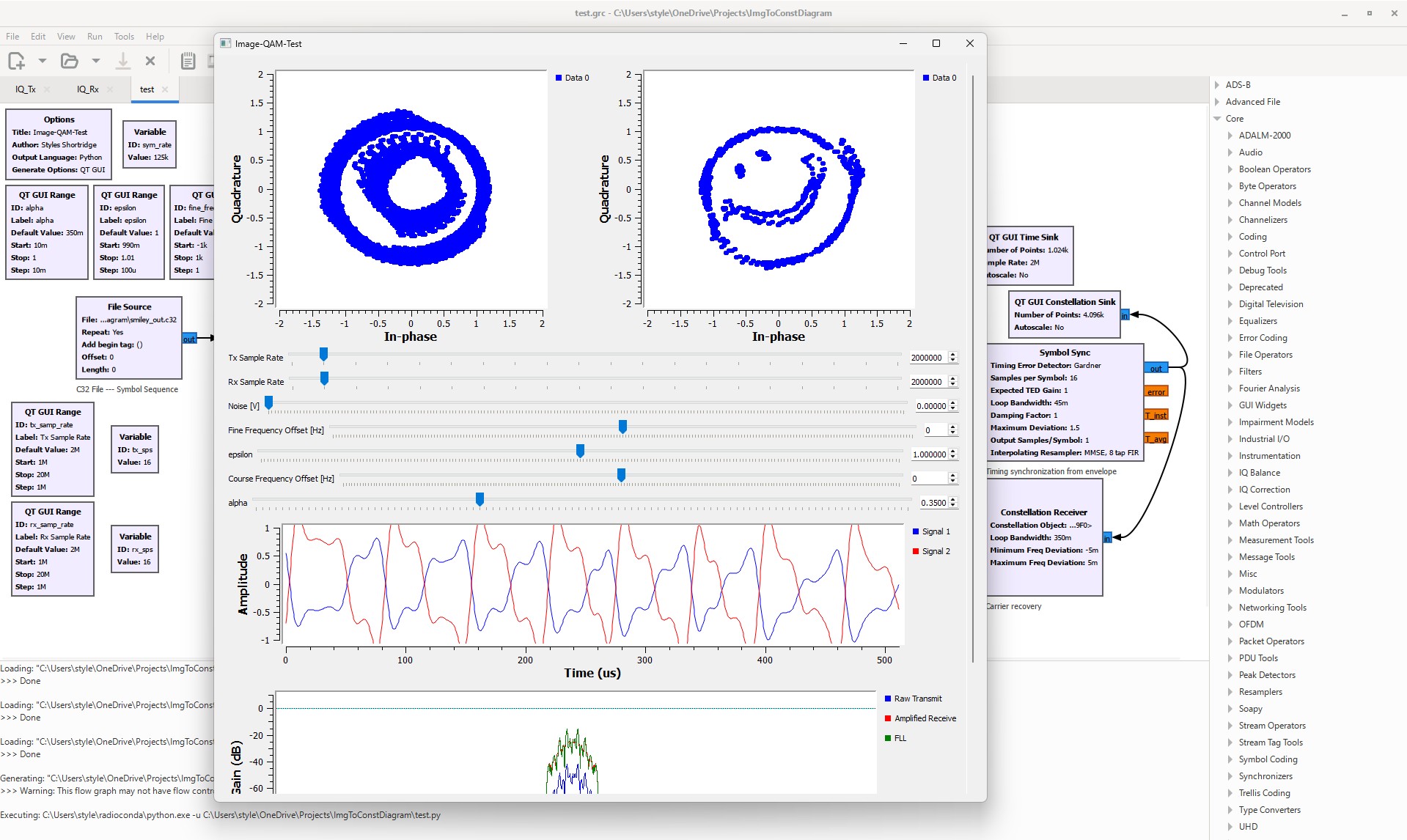Click the Tx Sample Rate slider handle

tap(323, 355)
